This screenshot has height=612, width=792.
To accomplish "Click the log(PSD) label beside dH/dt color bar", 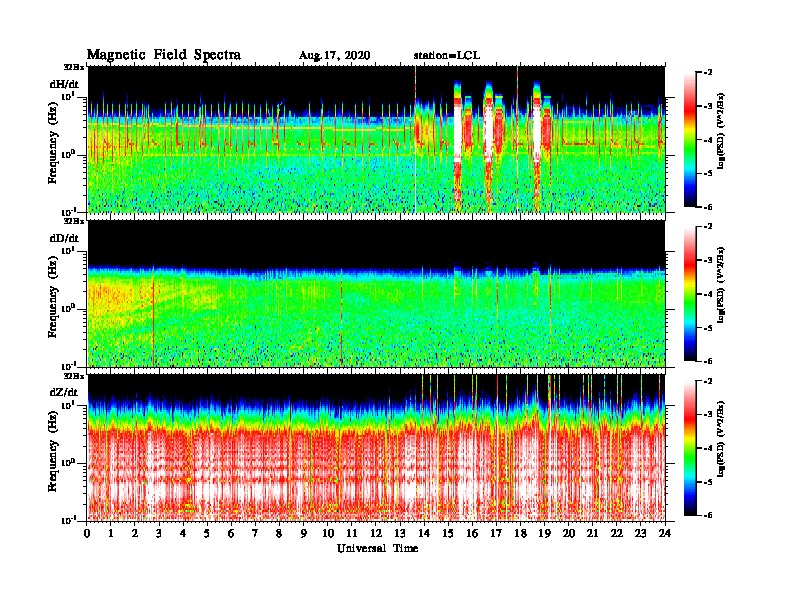I will [x=723, y=131].
